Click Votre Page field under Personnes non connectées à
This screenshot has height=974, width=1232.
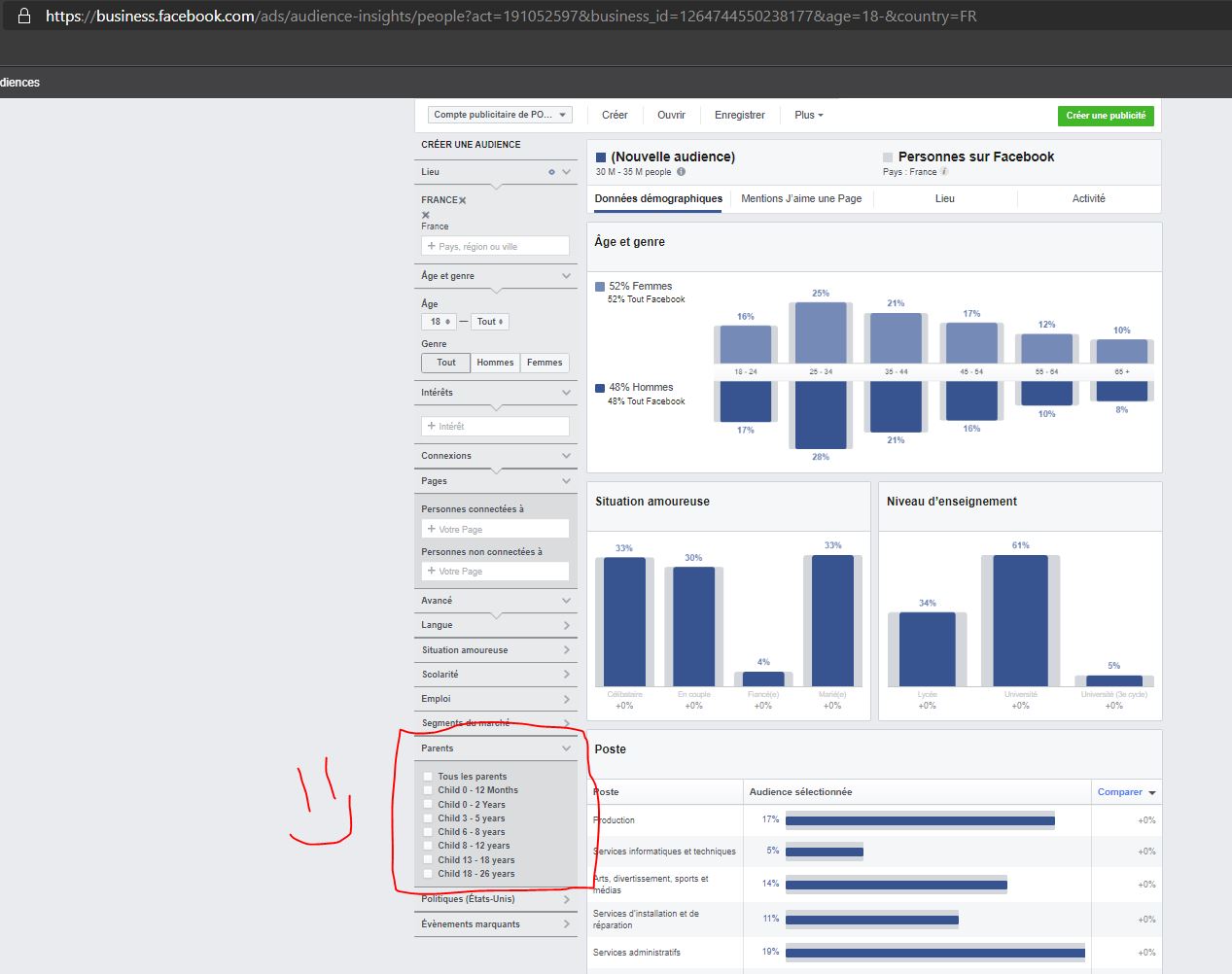tap(496, 572)
